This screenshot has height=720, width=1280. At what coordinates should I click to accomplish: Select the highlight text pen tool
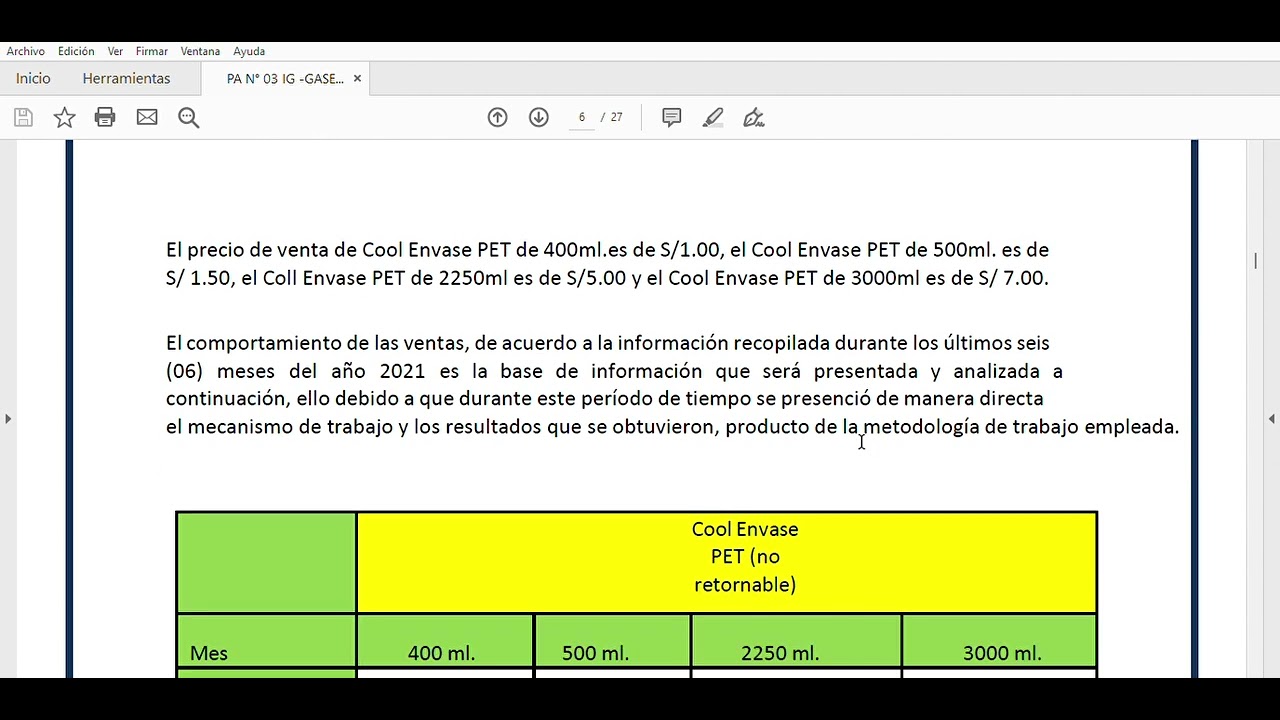(x=713, y=118)
